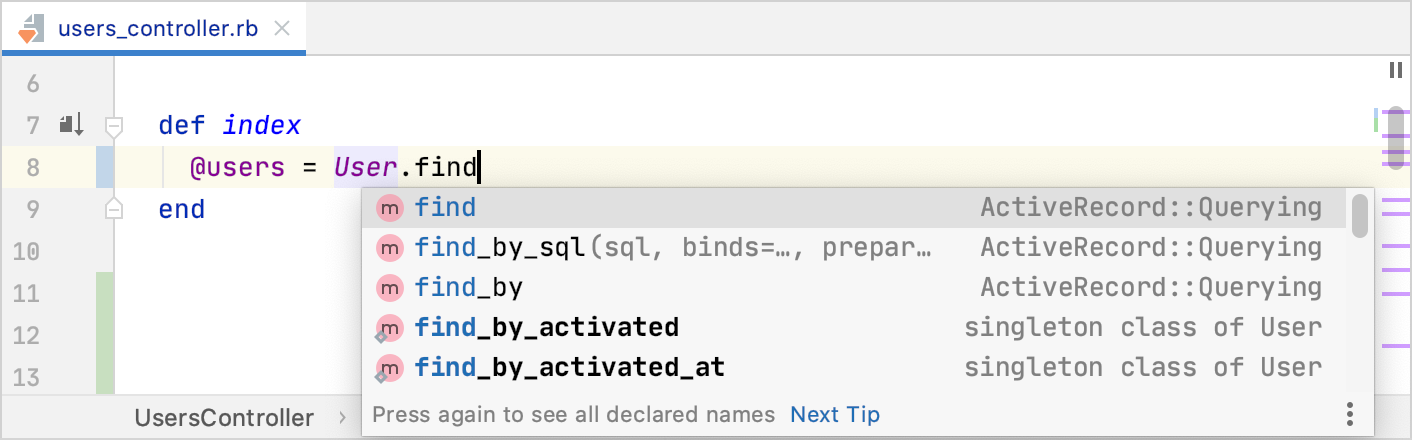Click the gutter navigation icon on line 7
This screenshot has height=440, width=1412.
[x=69, y=125]
